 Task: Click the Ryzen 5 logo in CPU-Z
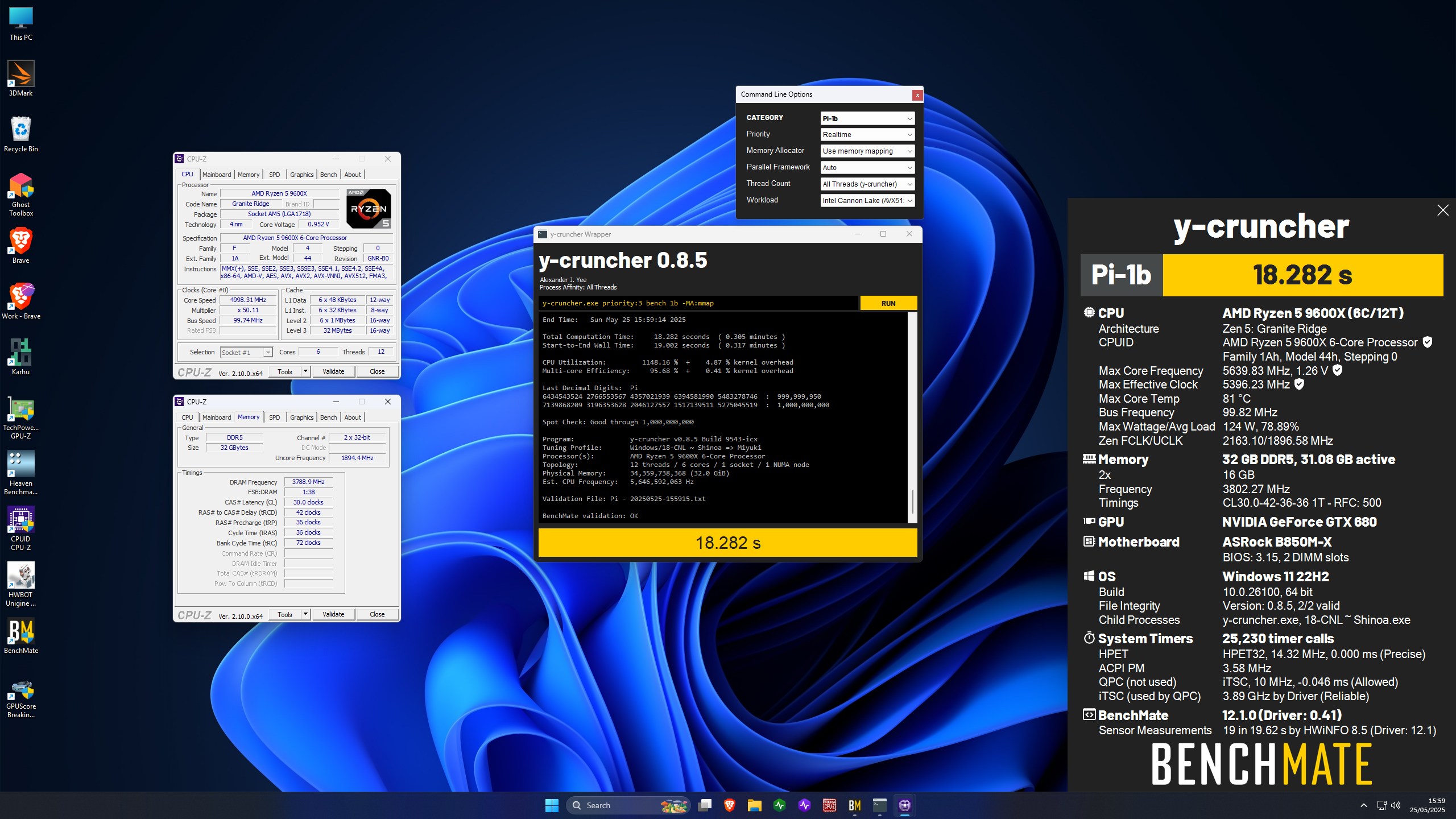(369, 209)
